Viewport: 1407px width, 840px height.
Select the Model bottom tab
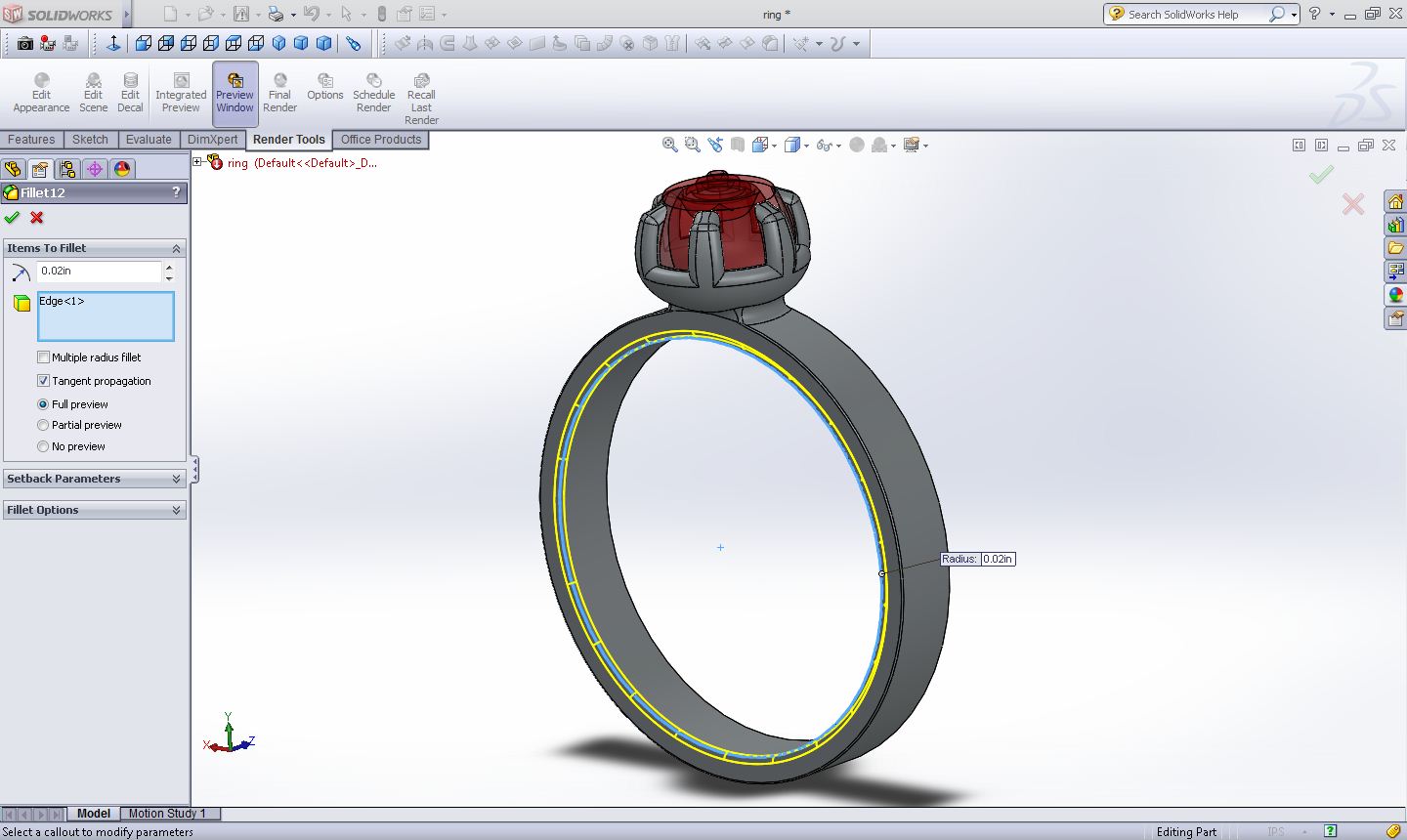tap(94, 814)
